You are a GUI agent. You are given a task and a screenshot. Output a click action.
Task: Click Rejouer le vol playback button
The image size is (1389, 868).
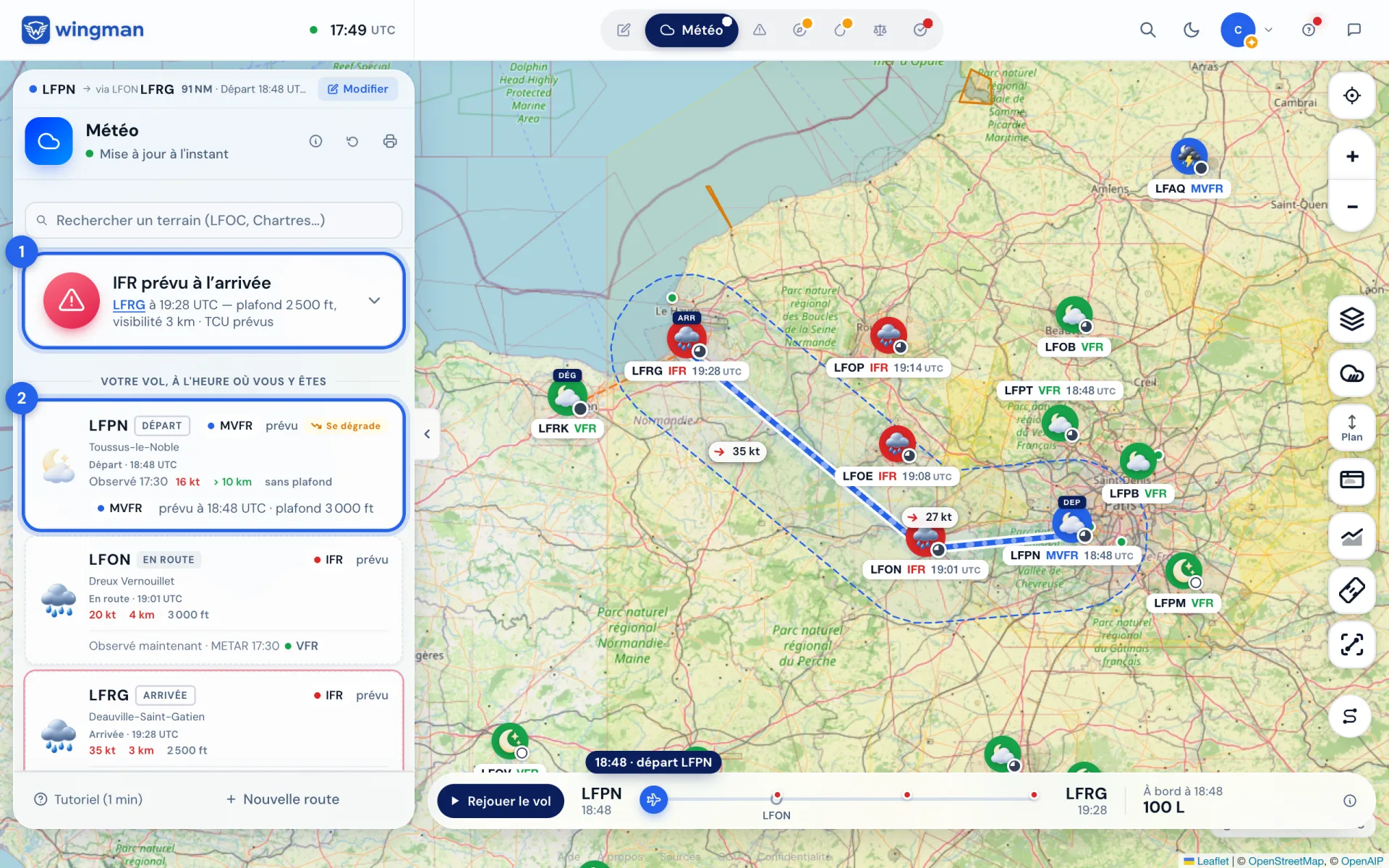501,801
